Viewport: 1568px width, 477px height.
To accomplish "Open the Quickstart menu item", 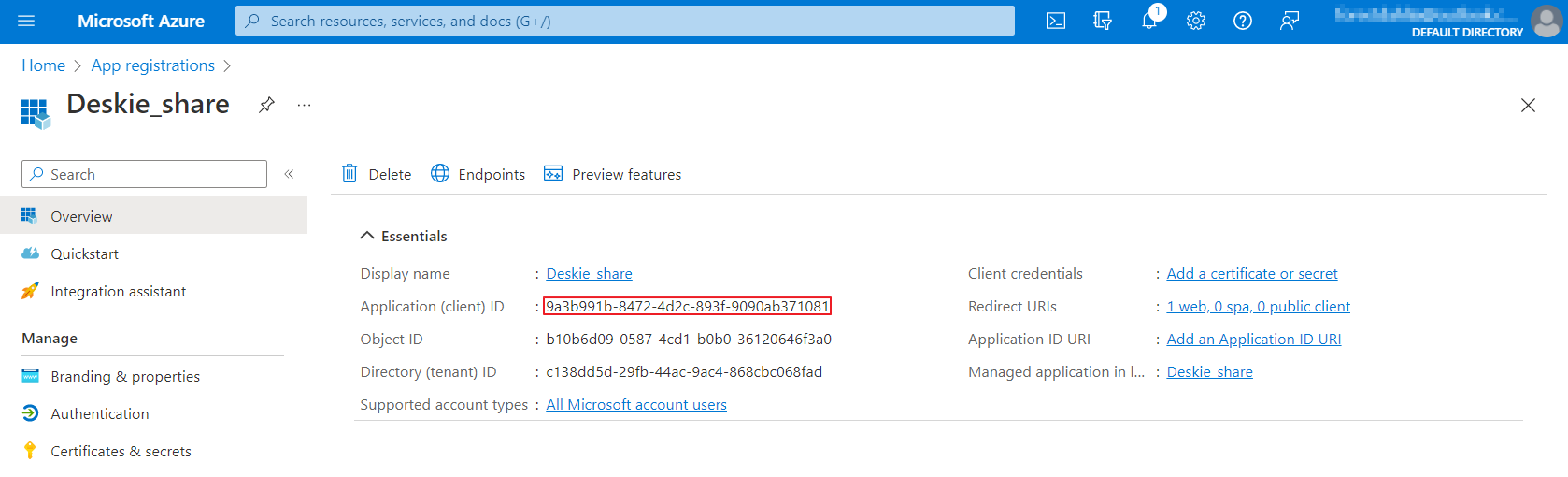I will (x=153, y=253).
